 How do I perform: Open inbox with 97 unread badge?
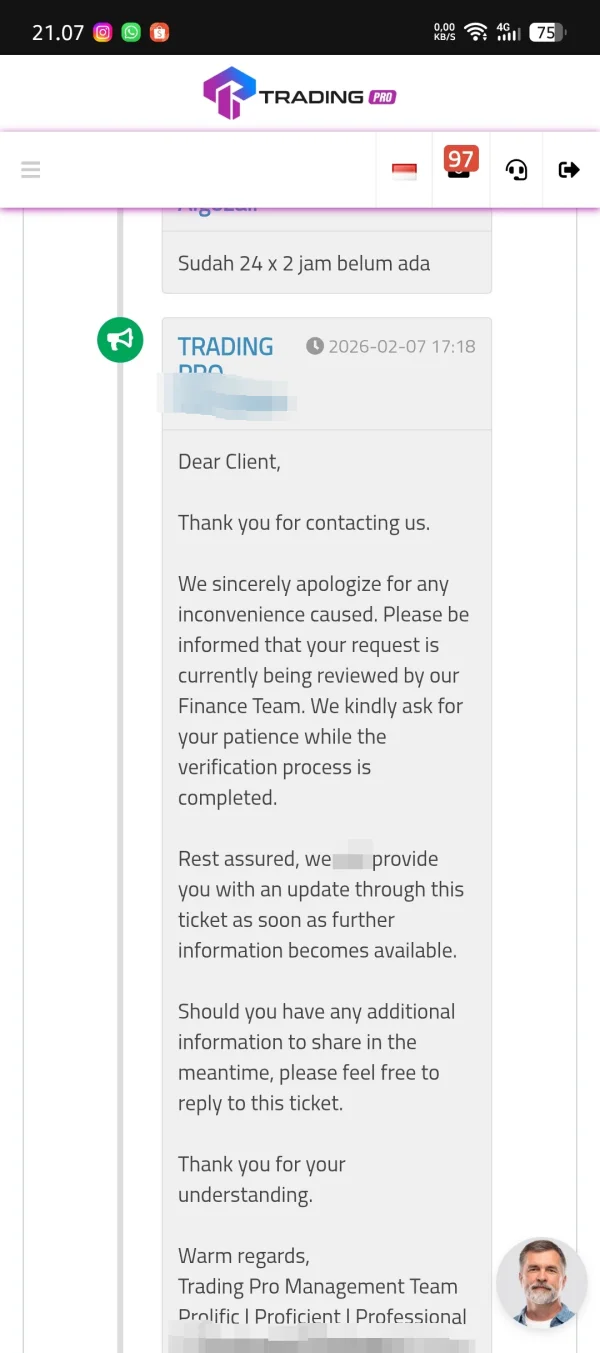coord(459,165)
